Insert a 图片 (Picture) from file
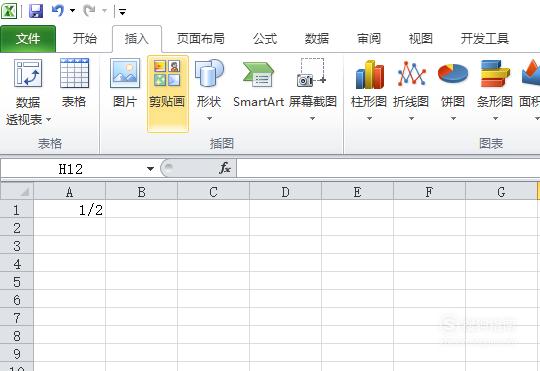 125,84
